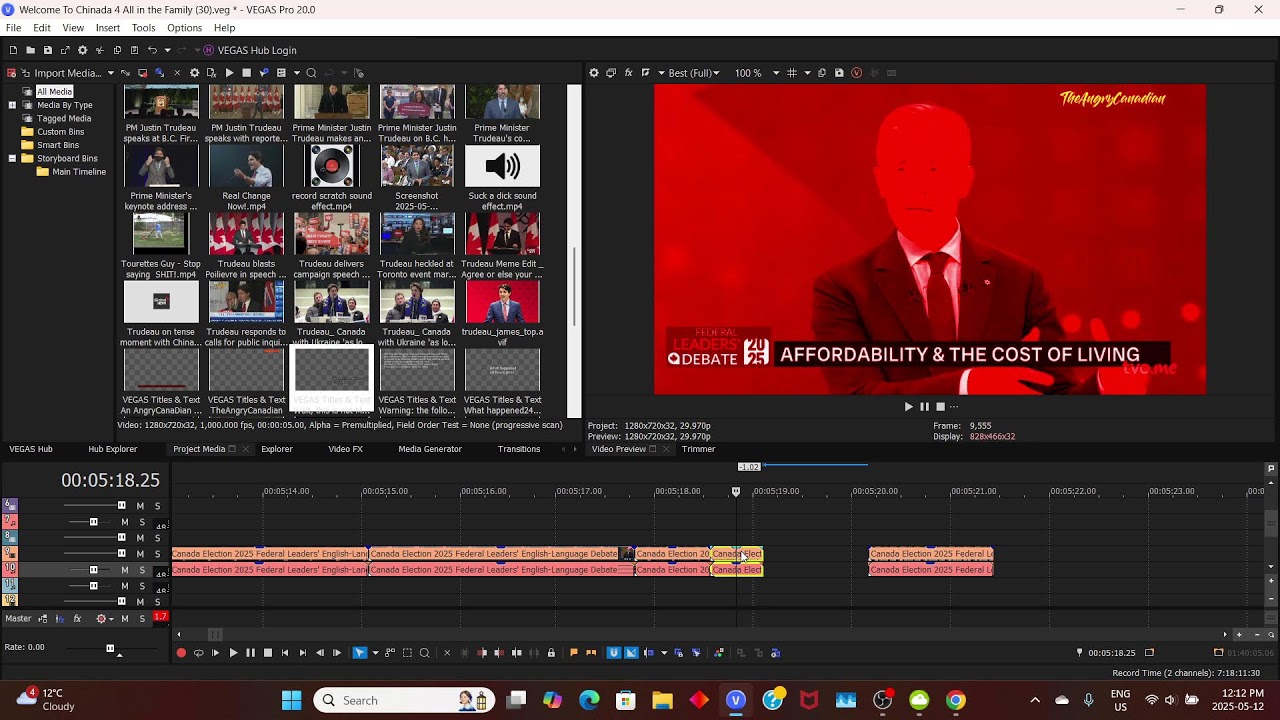
Task: Toggle Solo on the Master bus
Action: pos(142,619)
